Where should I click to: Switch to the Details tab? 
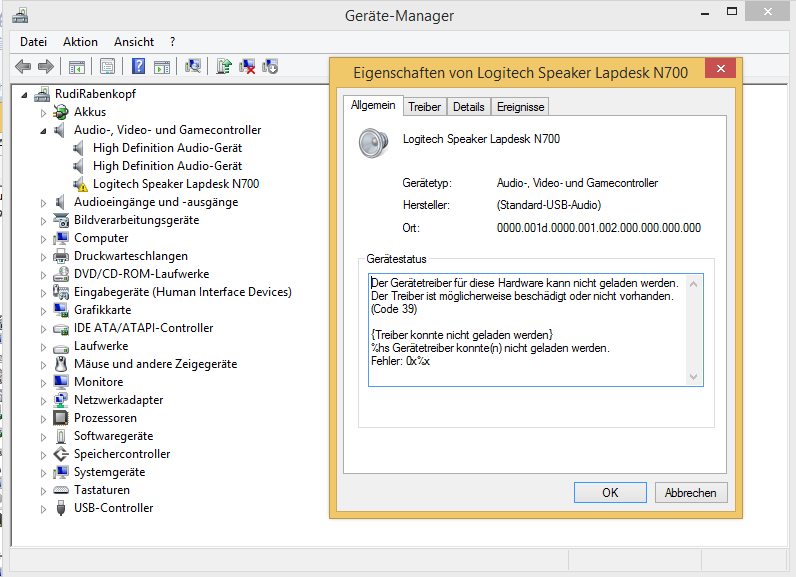click(469, 107)
